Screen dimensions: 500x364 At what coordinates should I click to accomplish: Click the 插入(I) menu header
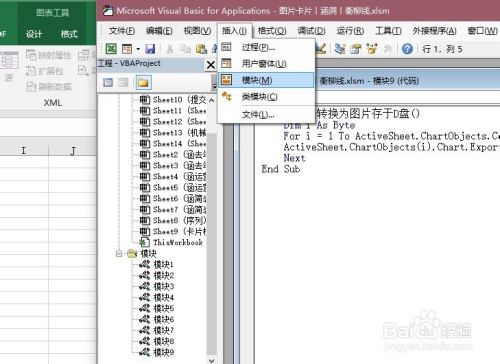click(x=234, y=31)
